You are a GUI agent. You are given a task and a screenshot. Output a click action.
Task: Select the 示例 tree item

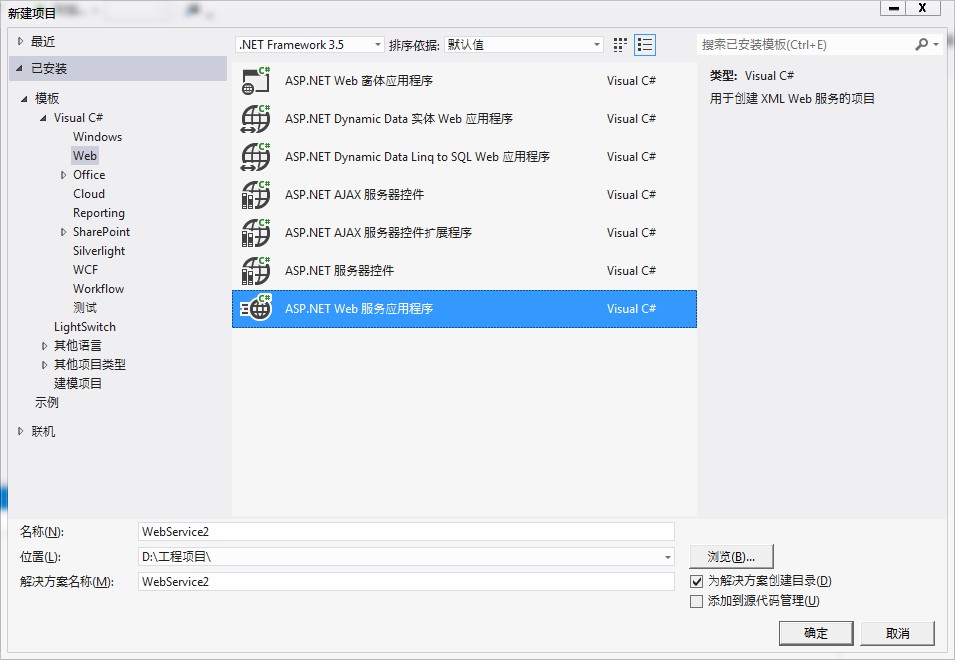46,402
